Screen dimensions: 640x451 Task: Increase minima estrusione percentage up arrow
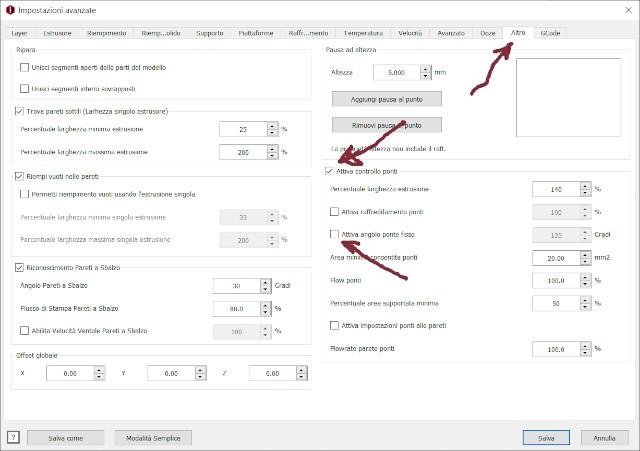[273, 126]
